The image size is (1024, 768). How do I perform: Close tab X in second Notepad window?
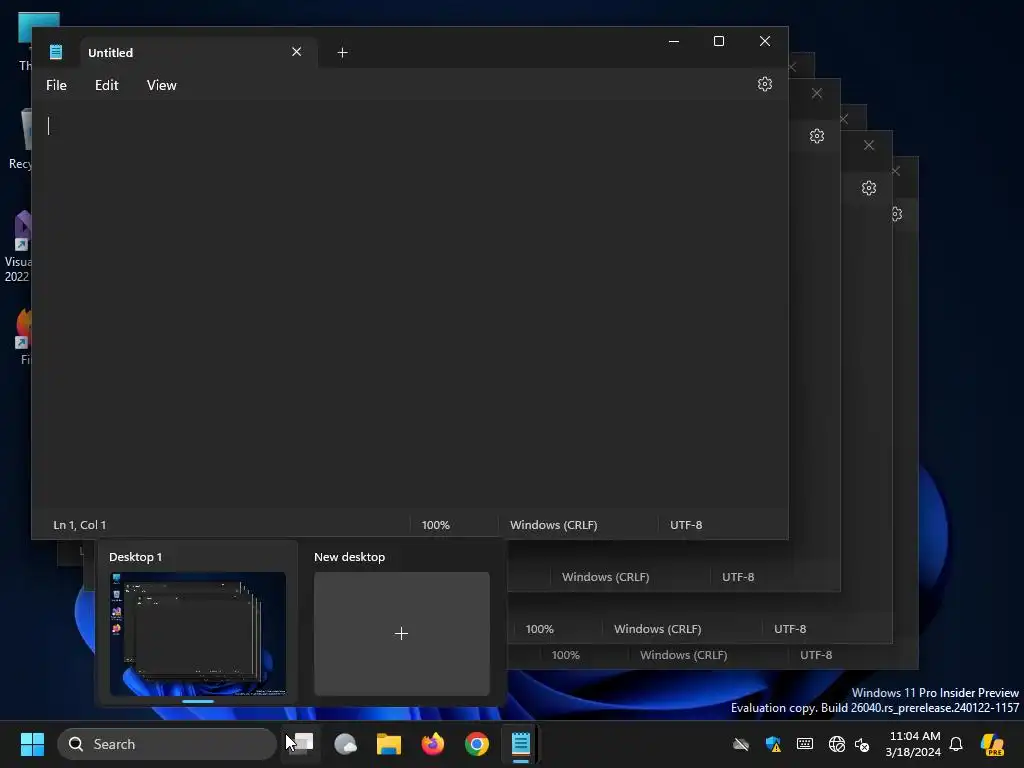click(817, 93)
